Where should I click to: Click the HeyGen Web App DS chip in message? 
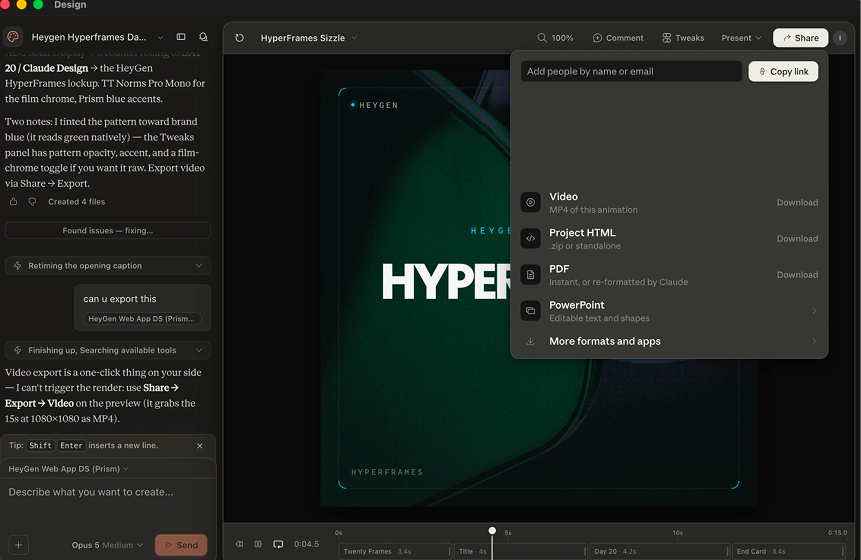[x=142, y=318]
